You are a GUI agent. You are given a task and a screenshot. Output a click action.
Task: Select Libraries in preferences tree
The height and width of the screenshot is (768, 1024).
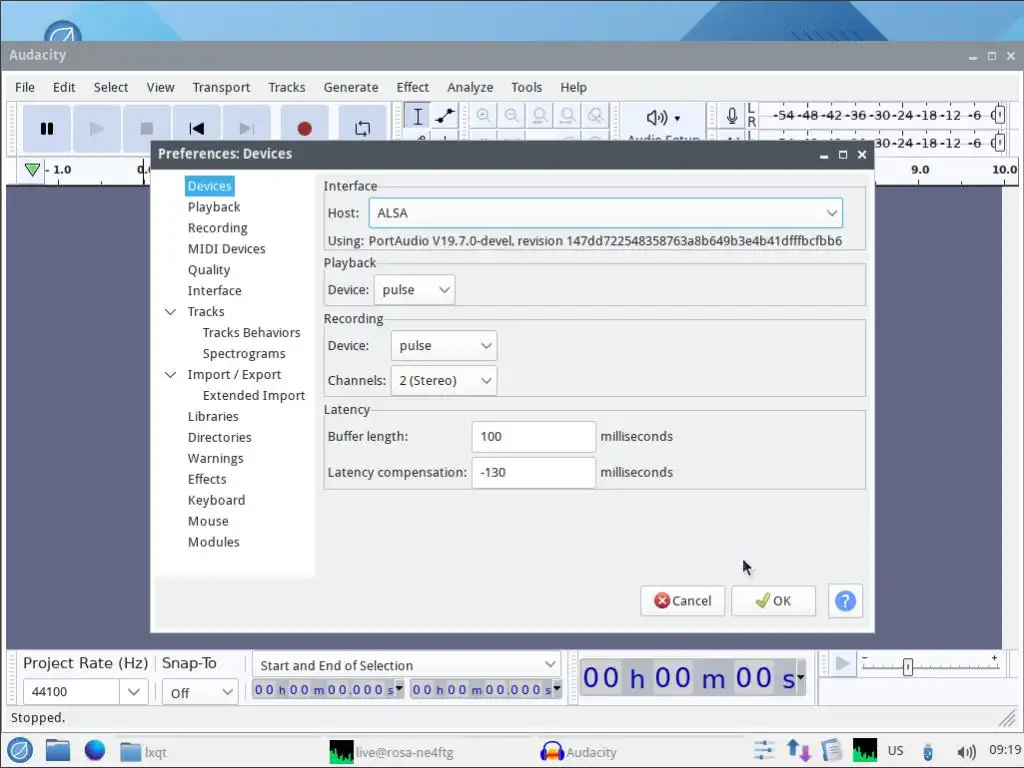tap(213, 417)
